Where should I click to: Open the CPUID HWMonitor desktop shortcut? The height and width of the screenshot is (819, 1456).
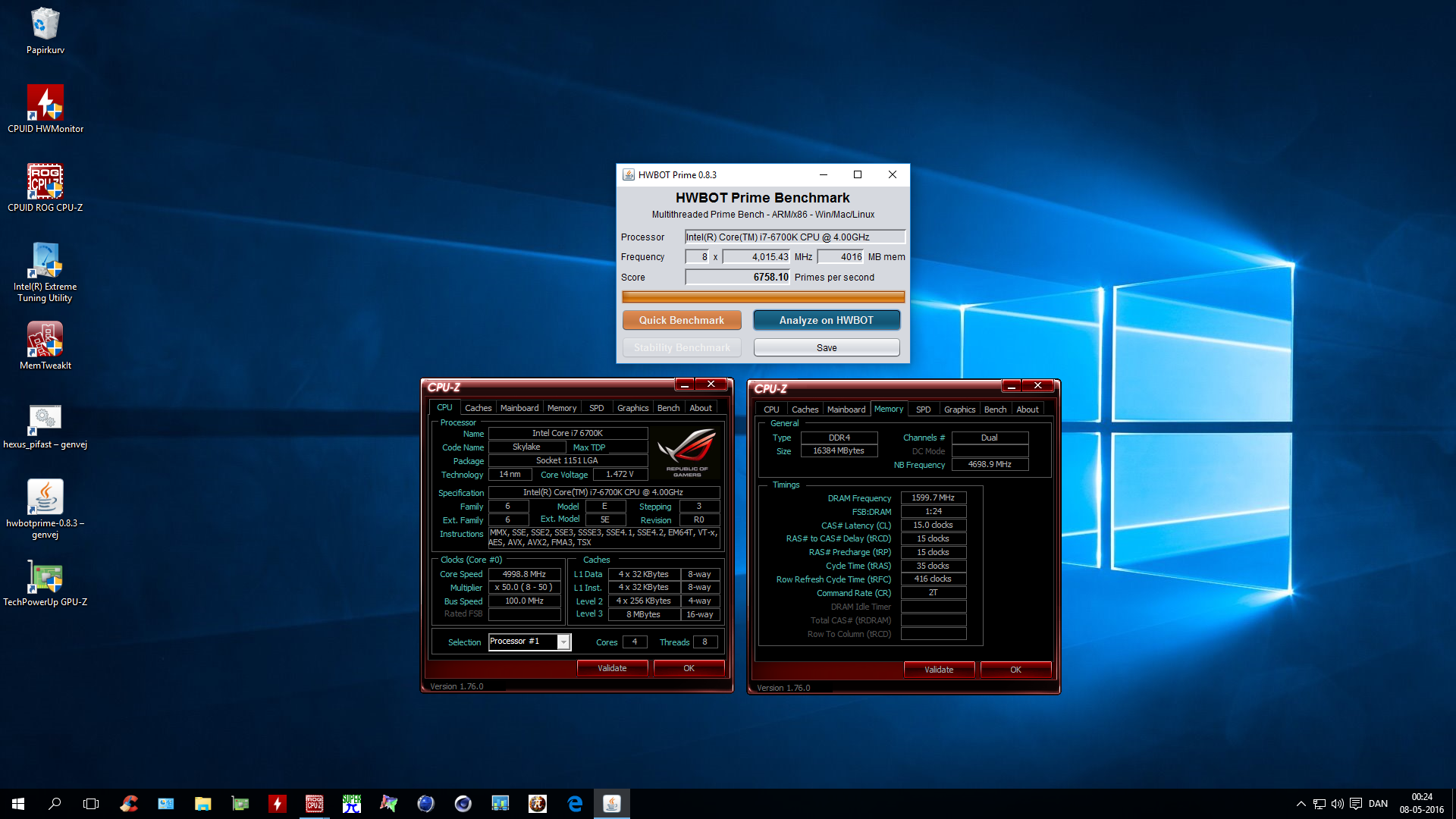point(45,109)
